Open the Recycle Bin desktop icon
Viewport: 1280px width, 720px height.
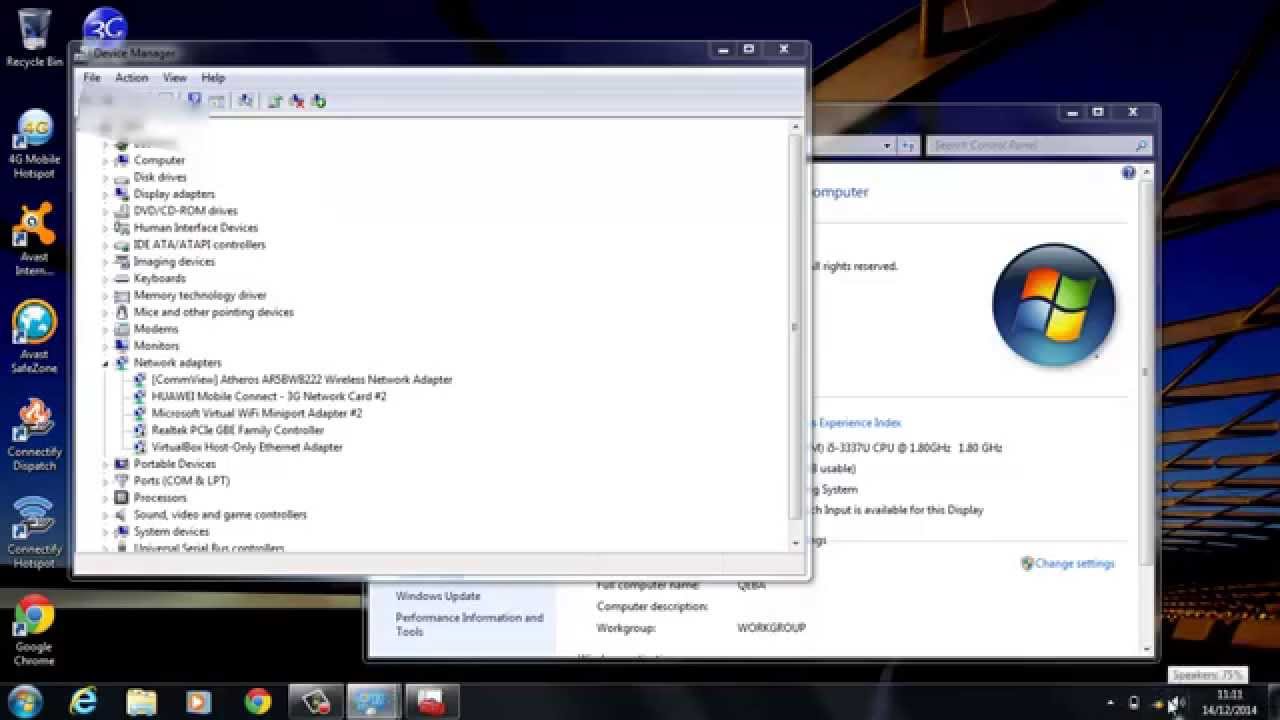34,38
